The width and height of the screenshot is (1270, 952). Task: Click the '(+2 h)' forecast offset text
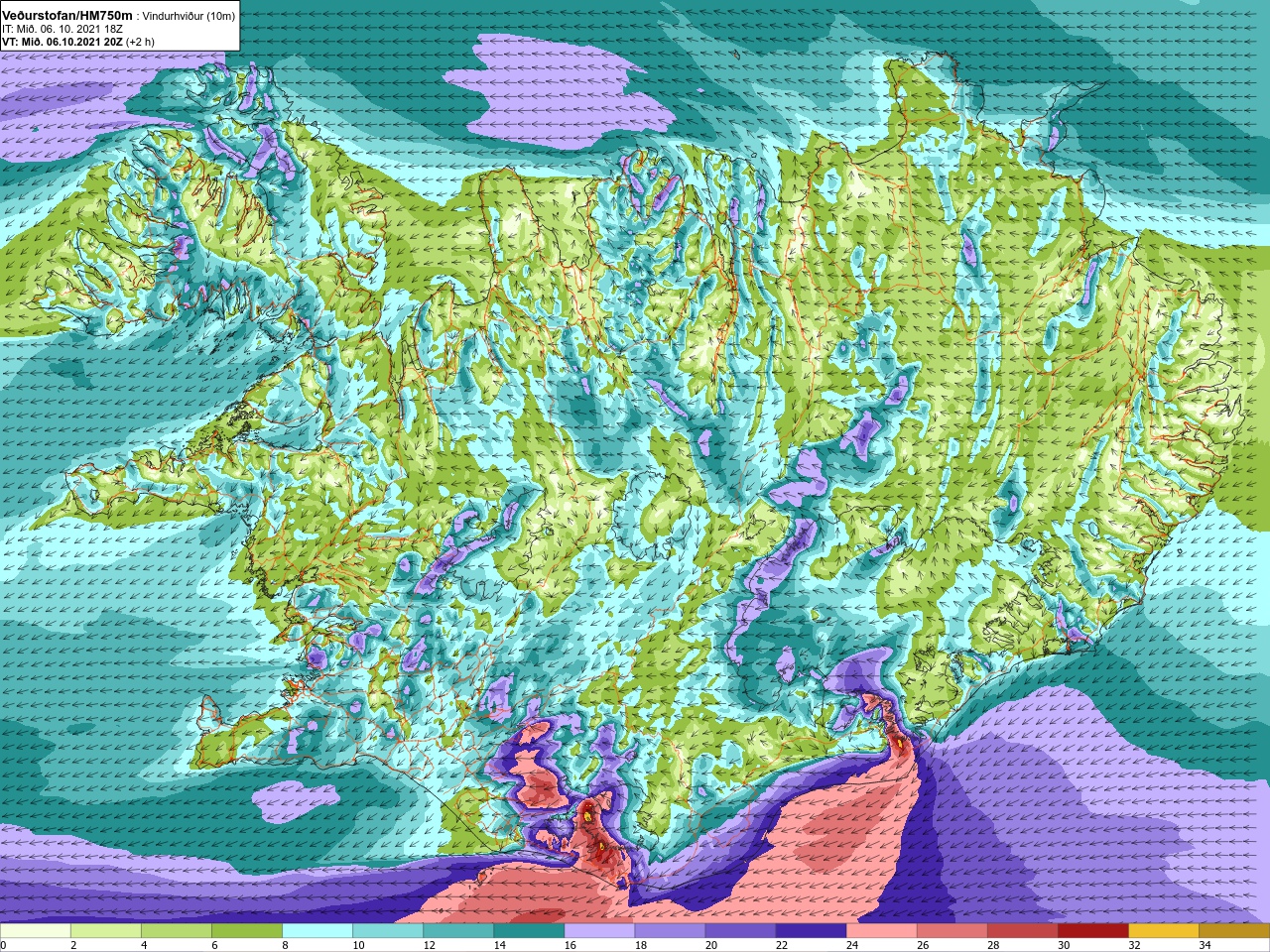point(140,42)
